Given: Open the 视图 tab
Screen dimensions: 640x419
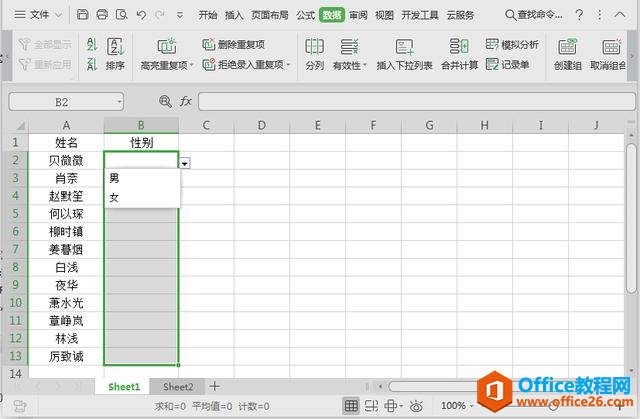Looking at the screenshot, I should click(x=384, y=15).
